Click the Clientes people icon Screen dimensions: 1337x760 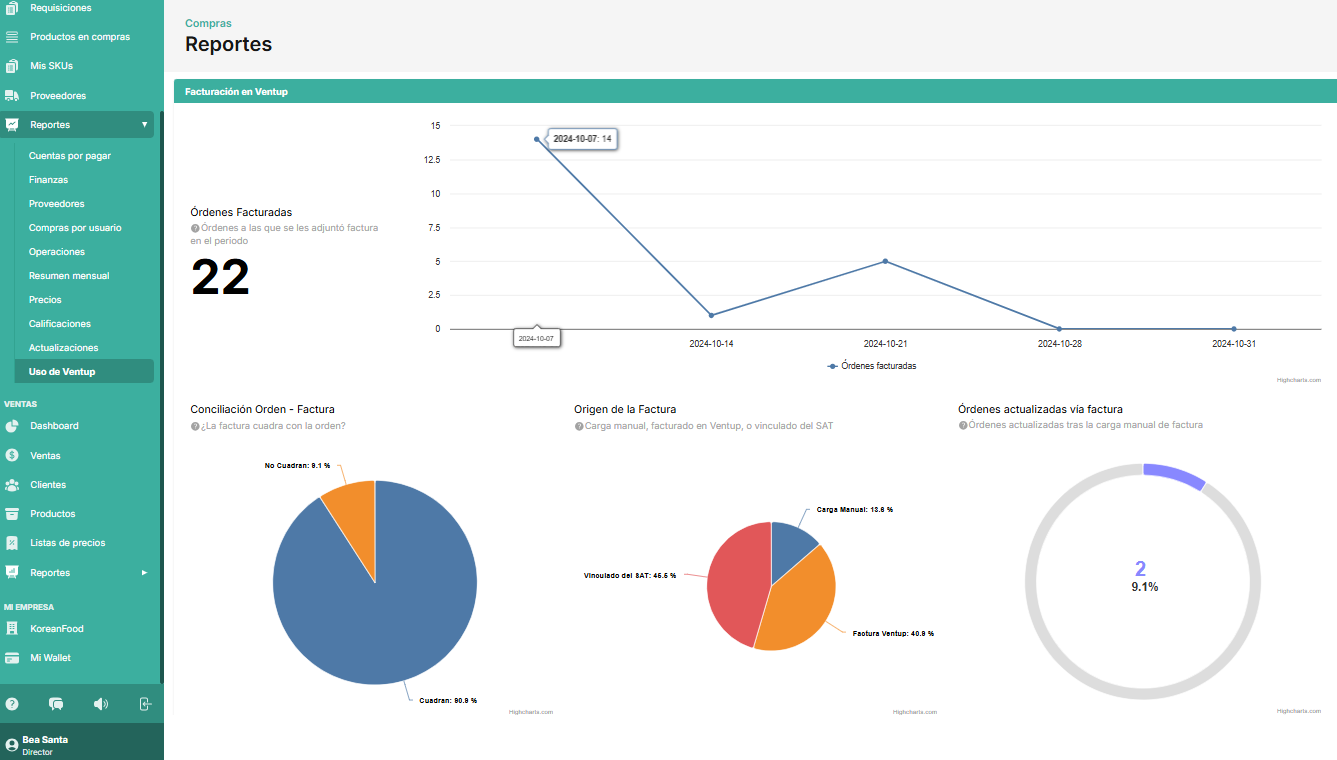click(x=12, y=485)
